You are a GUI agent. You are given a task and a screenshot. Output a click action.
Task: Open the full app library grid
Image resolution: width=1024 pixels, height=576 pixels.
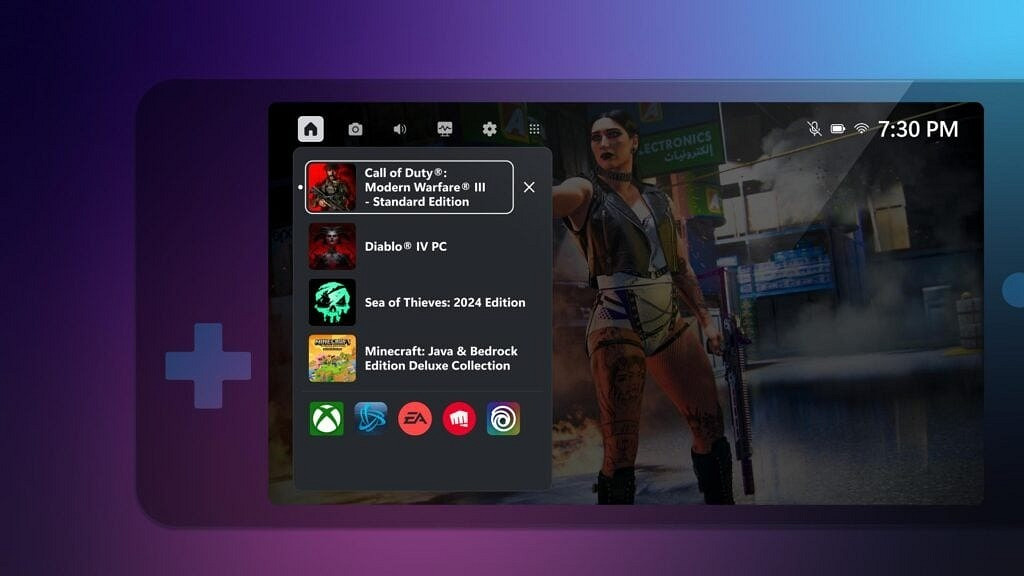[x=535, y=128]
